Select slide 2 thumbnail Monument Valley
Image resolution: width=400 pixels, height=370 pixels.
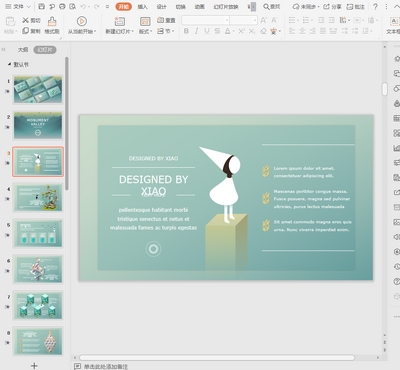click(38, 125)
